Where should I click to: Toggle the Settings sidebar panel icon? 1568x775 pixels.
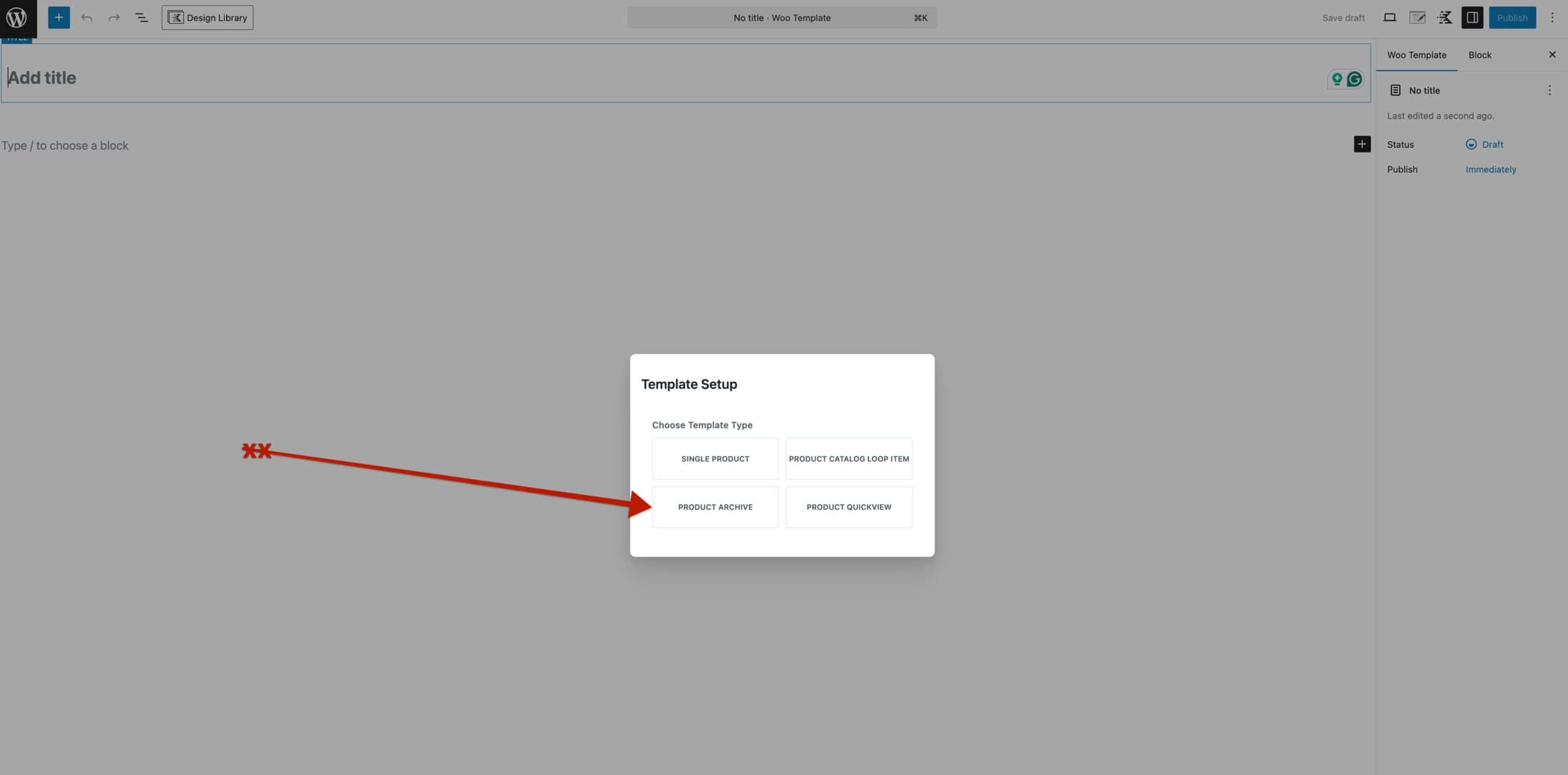(1472, 18)
